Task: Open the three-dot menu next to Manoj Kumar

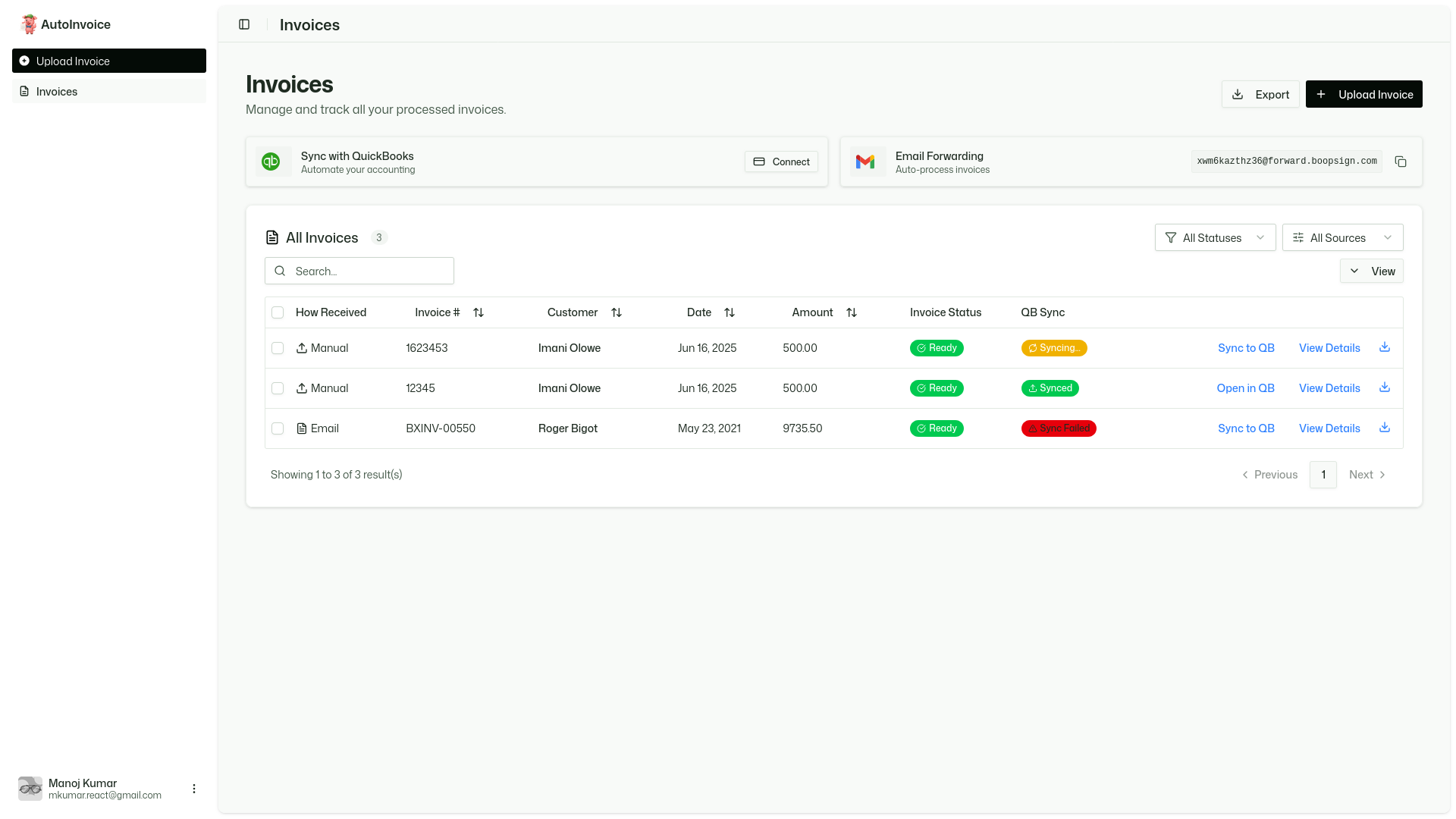Action: pyautogui.click(x=193, y=788)
